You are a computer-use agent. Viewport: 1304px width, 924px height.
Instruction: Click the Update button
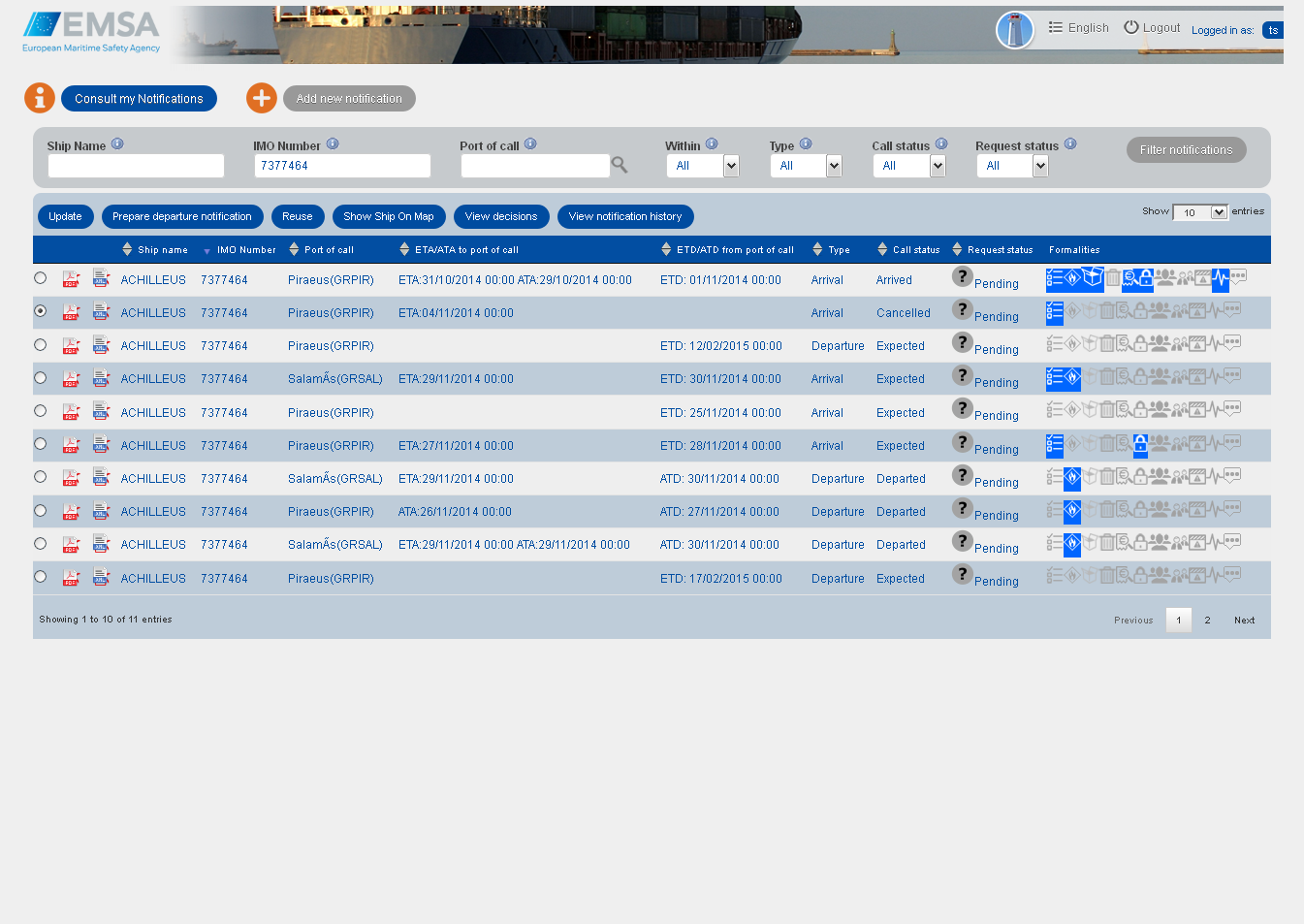(x=65, y=217)
